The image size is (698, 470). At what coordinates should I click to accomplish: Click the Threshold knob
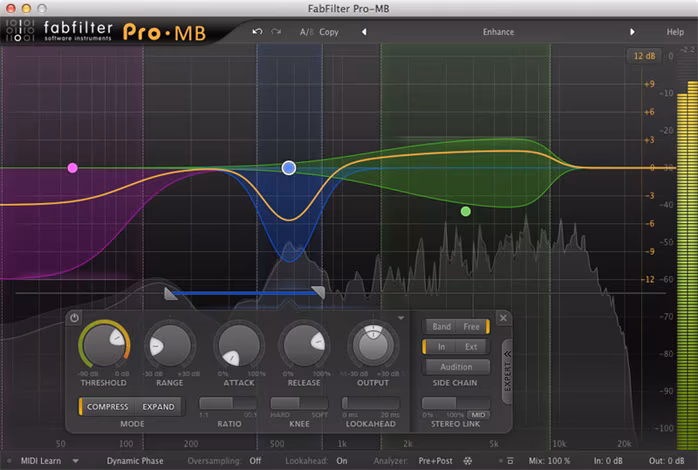[x=105, y=345]
